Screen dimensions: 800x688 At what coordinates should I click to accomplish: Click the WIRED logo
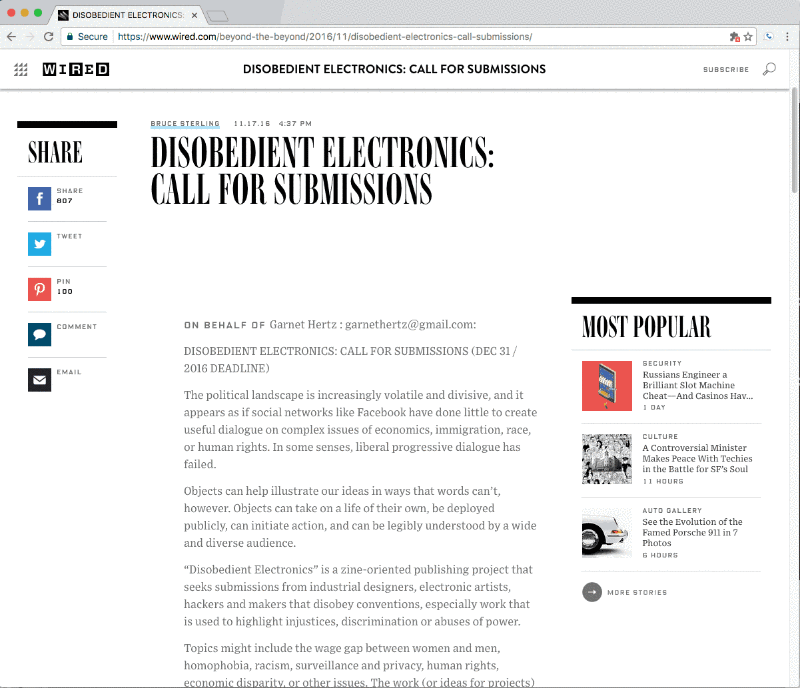point(76,69)
